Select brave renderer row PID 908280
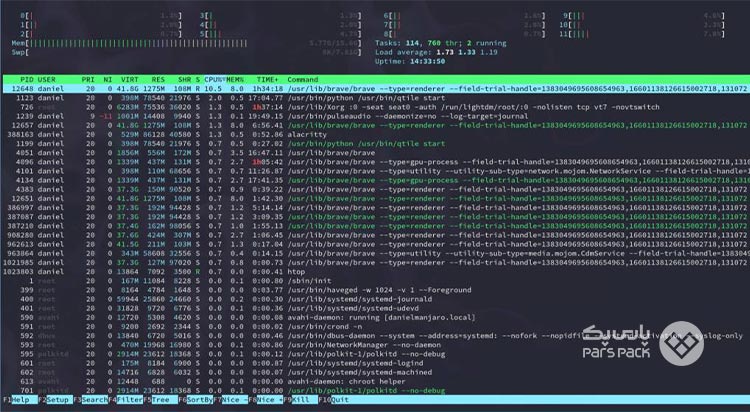750x412 pixels. pos(376,235)
